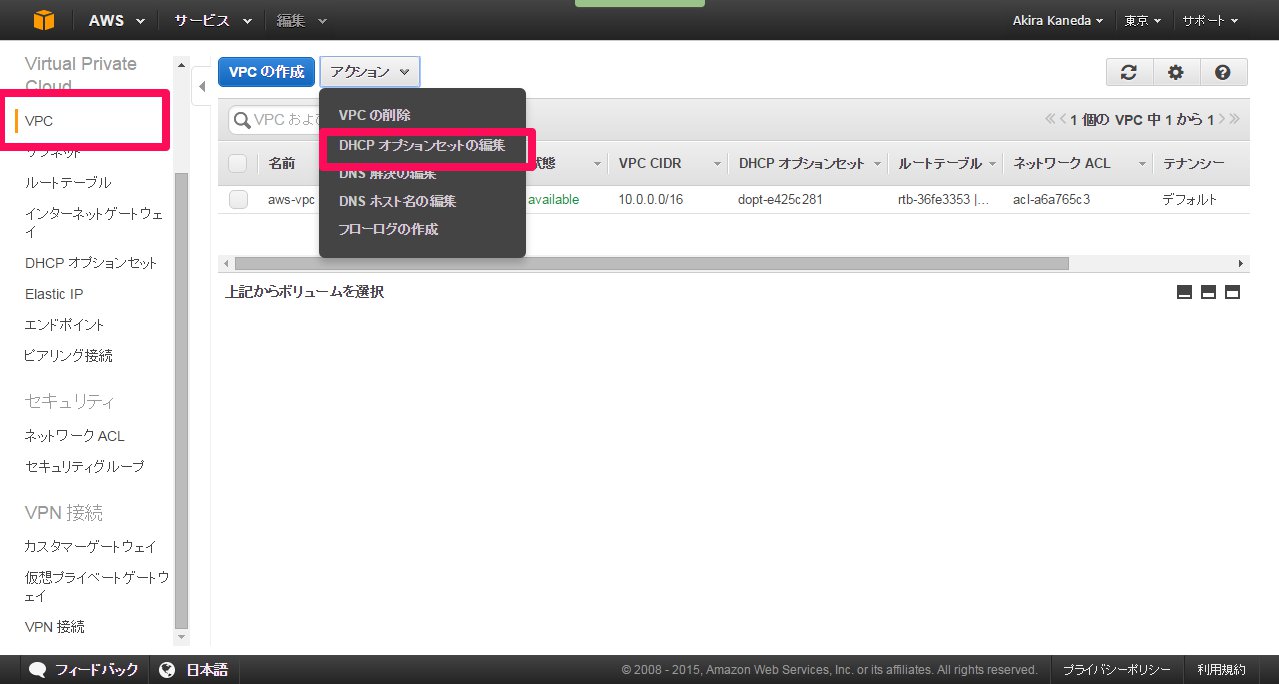This screenshot has height=684, width=1279.
Task: Open the サービス menu dropdown
Action: 212,20
